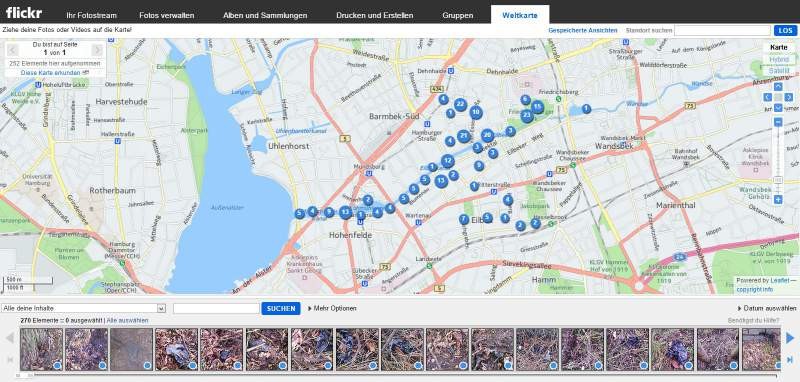Click next page arrow in page box
The width and height of the screenshot is (800, 382).
(x=97, y=50)
